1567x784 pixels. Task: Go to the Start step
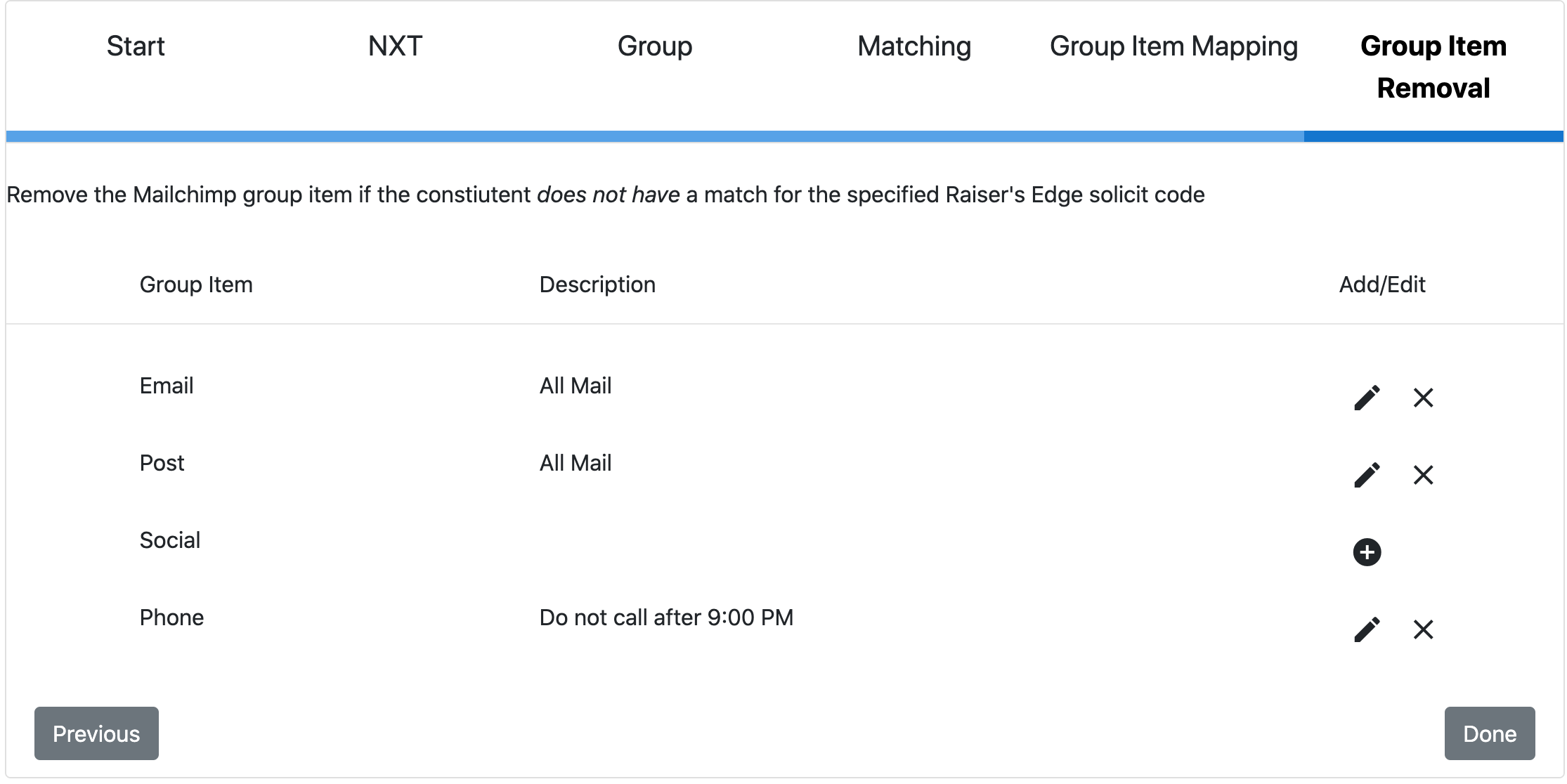pyautogui.click(x=136, y=46)
